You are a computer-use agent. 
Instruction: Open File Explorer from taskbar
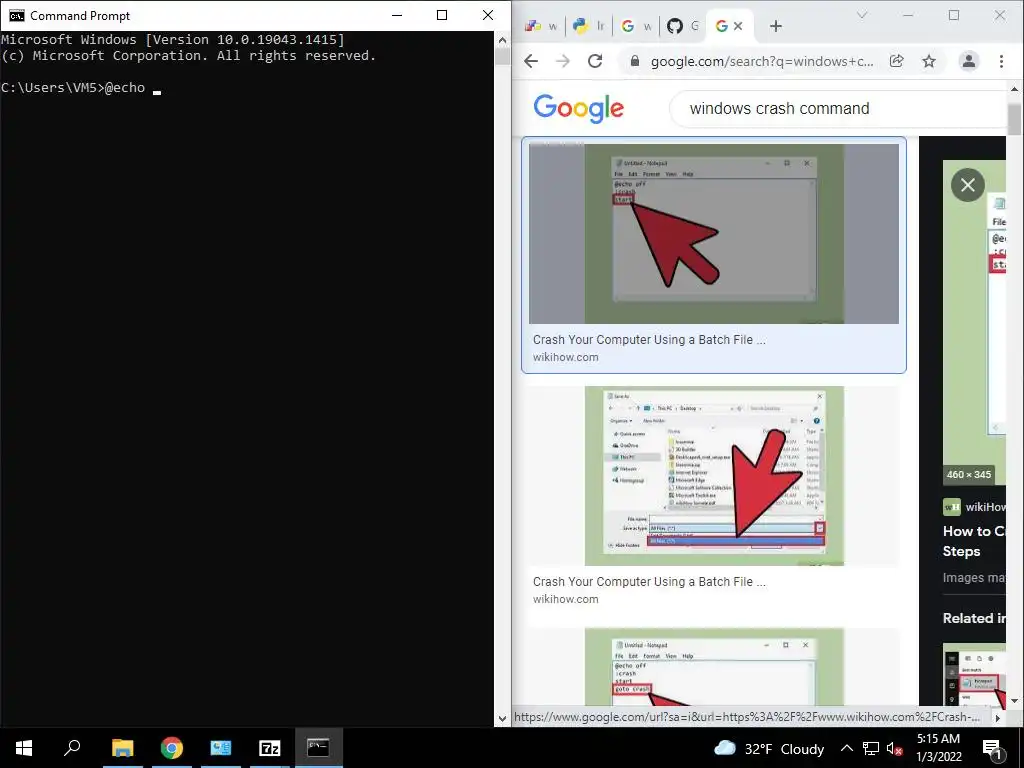pos(122,748)
